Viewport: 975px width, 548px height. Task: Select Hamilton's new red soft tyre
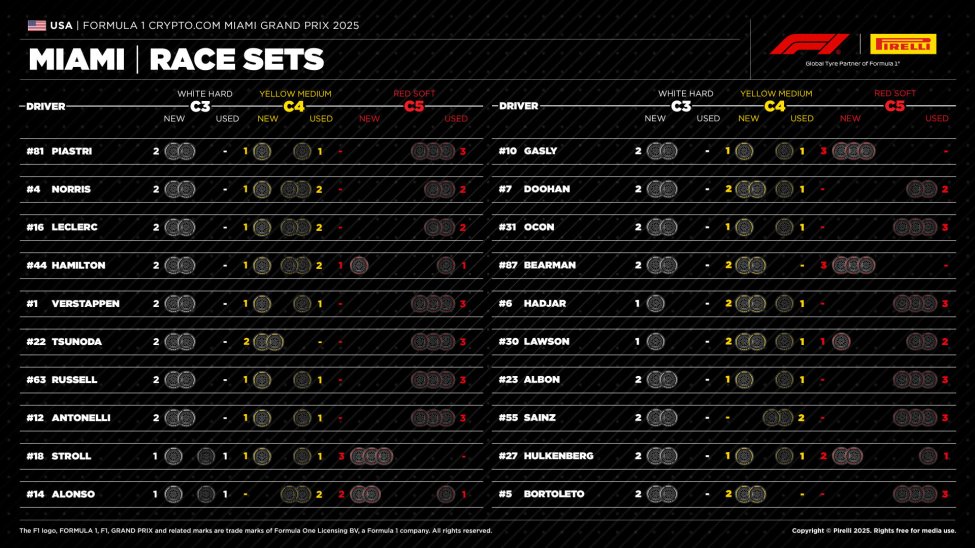point(359,265)
